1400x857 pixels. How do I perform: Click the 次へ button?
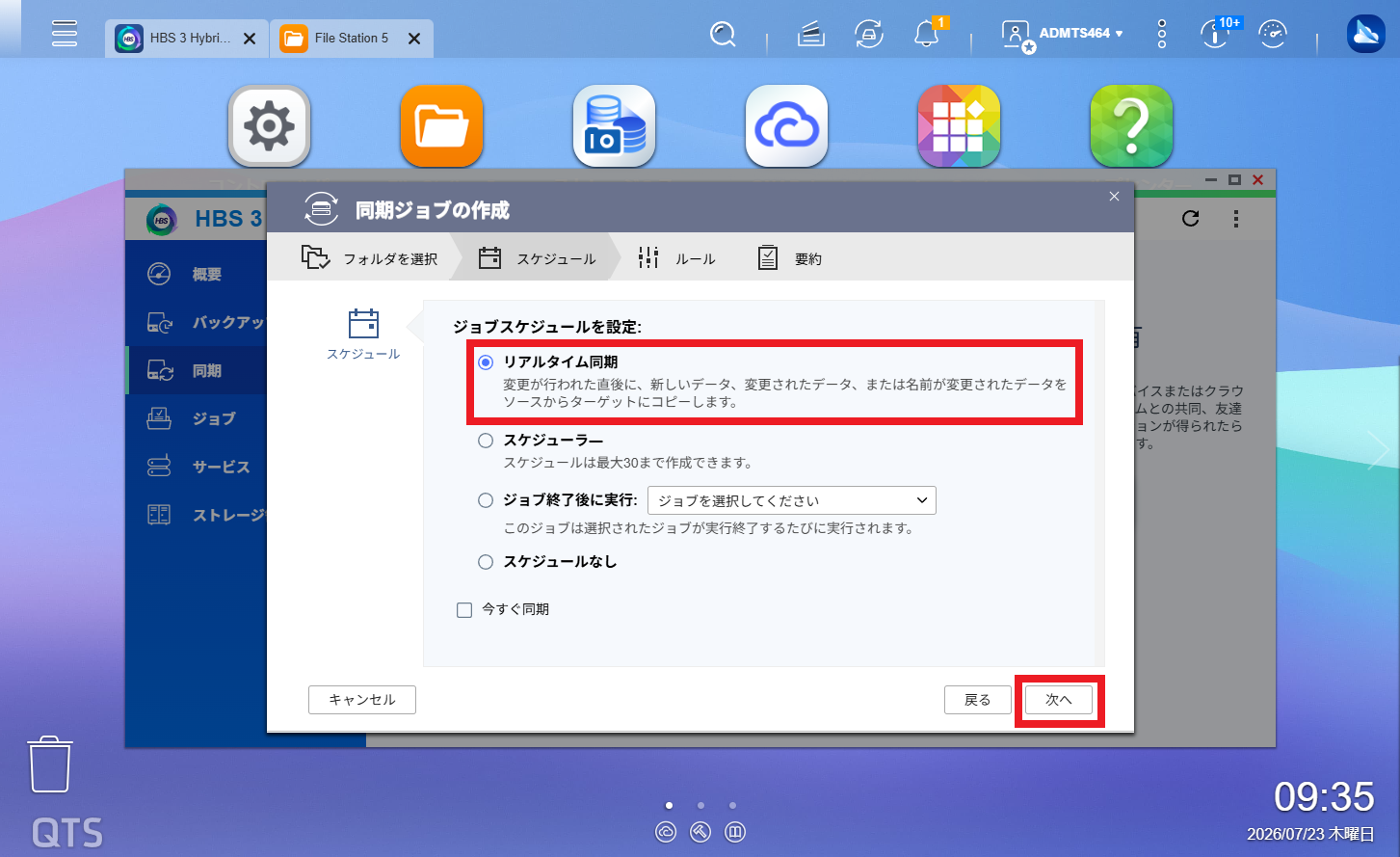tap(1059, 700)
